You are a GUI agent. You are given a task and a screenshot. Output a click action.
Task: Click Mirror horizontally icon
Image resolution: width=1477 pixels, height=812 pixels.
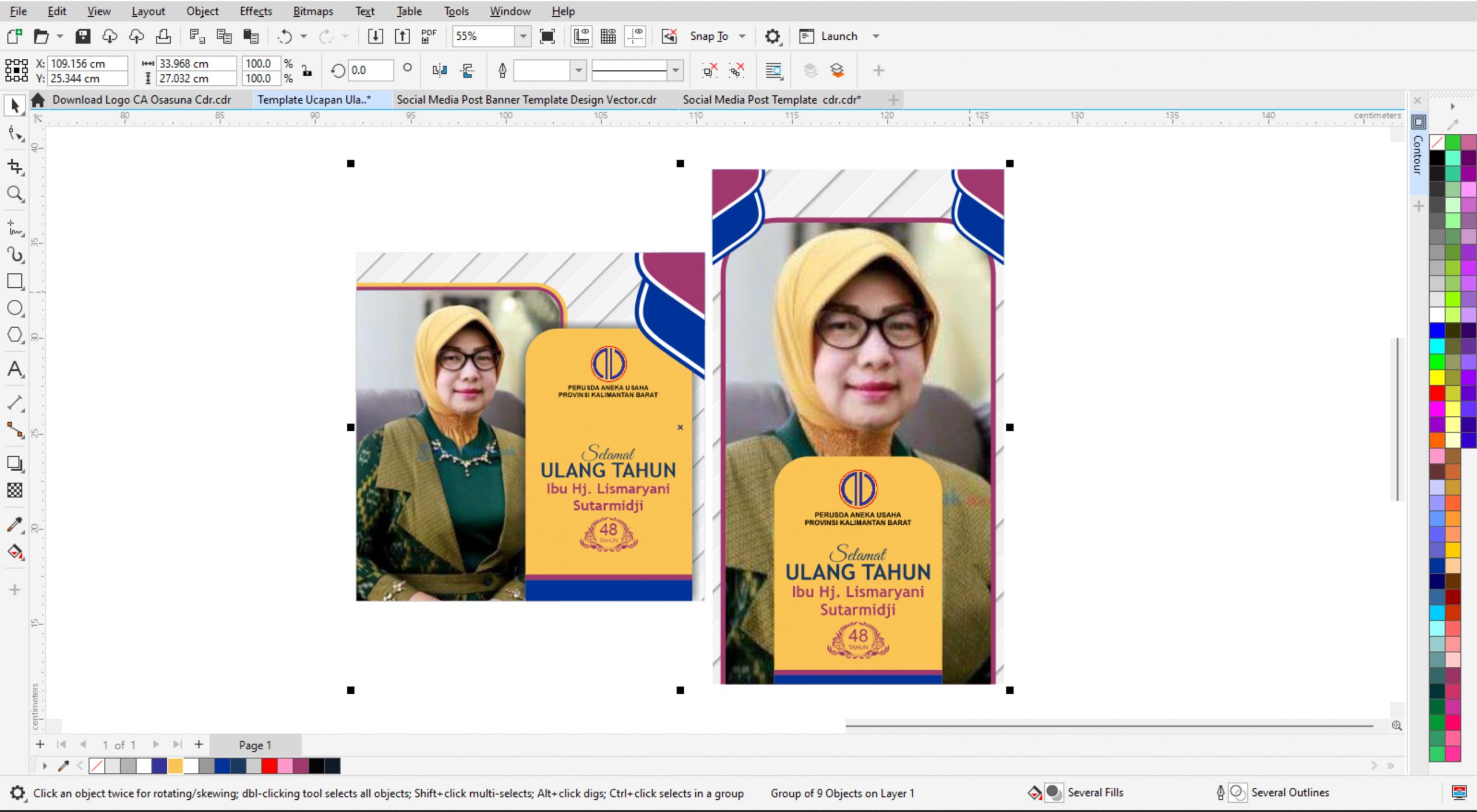tap(440, 70)
